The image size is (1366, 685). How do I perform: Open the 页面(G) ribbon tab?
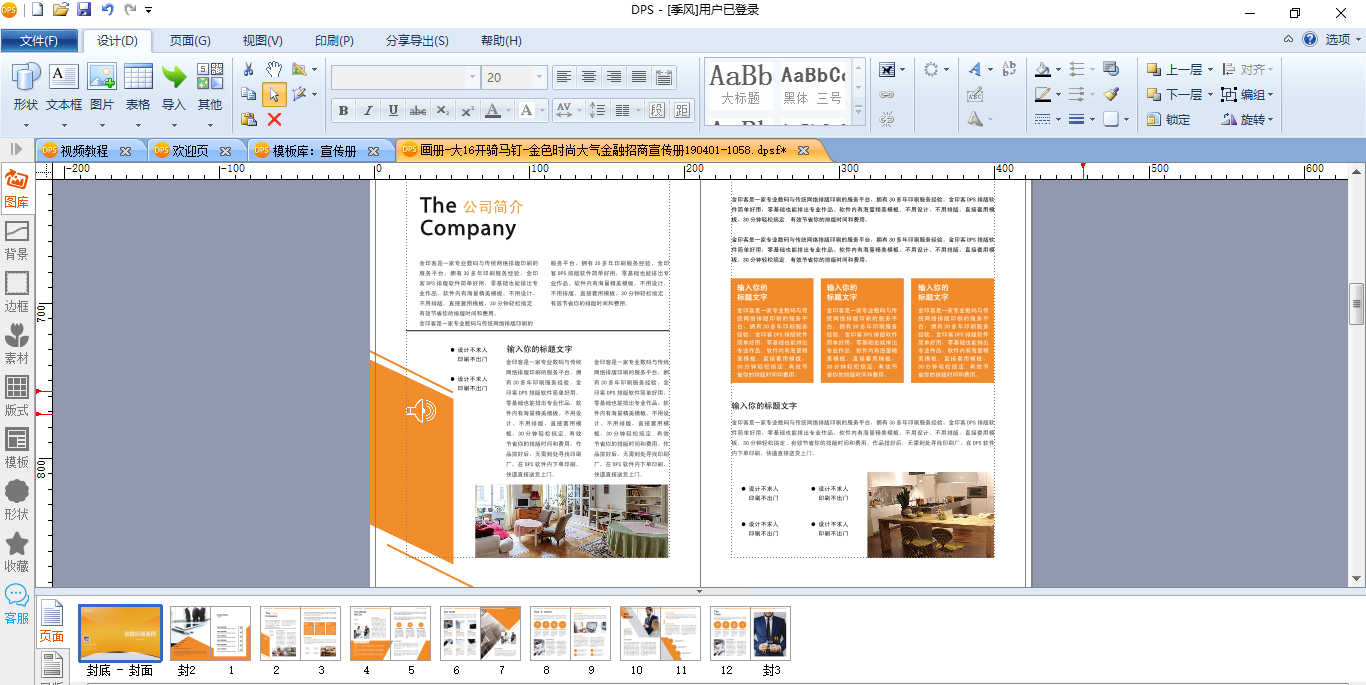point(189,41)
